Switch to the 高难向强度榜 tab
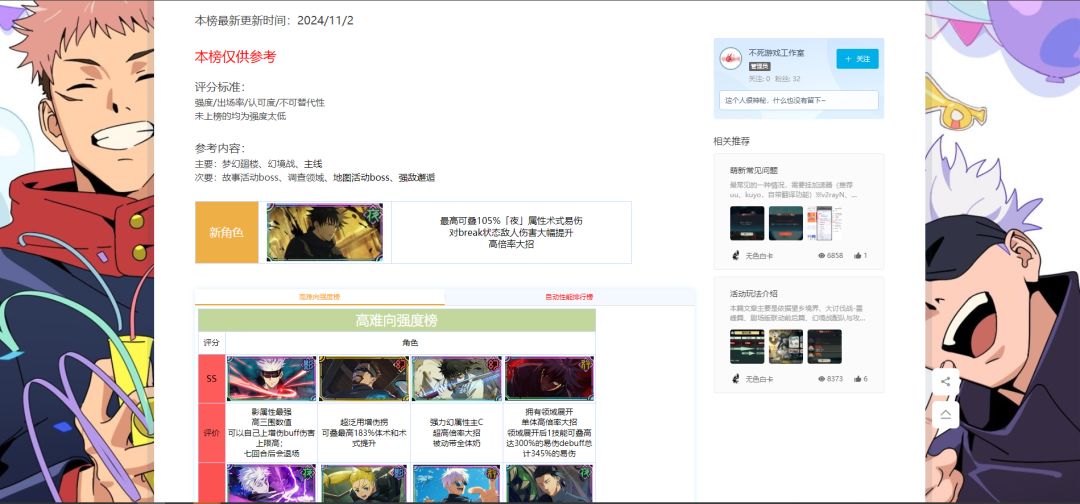Screen dimensions: 1080x504 [x=320, y=297]
